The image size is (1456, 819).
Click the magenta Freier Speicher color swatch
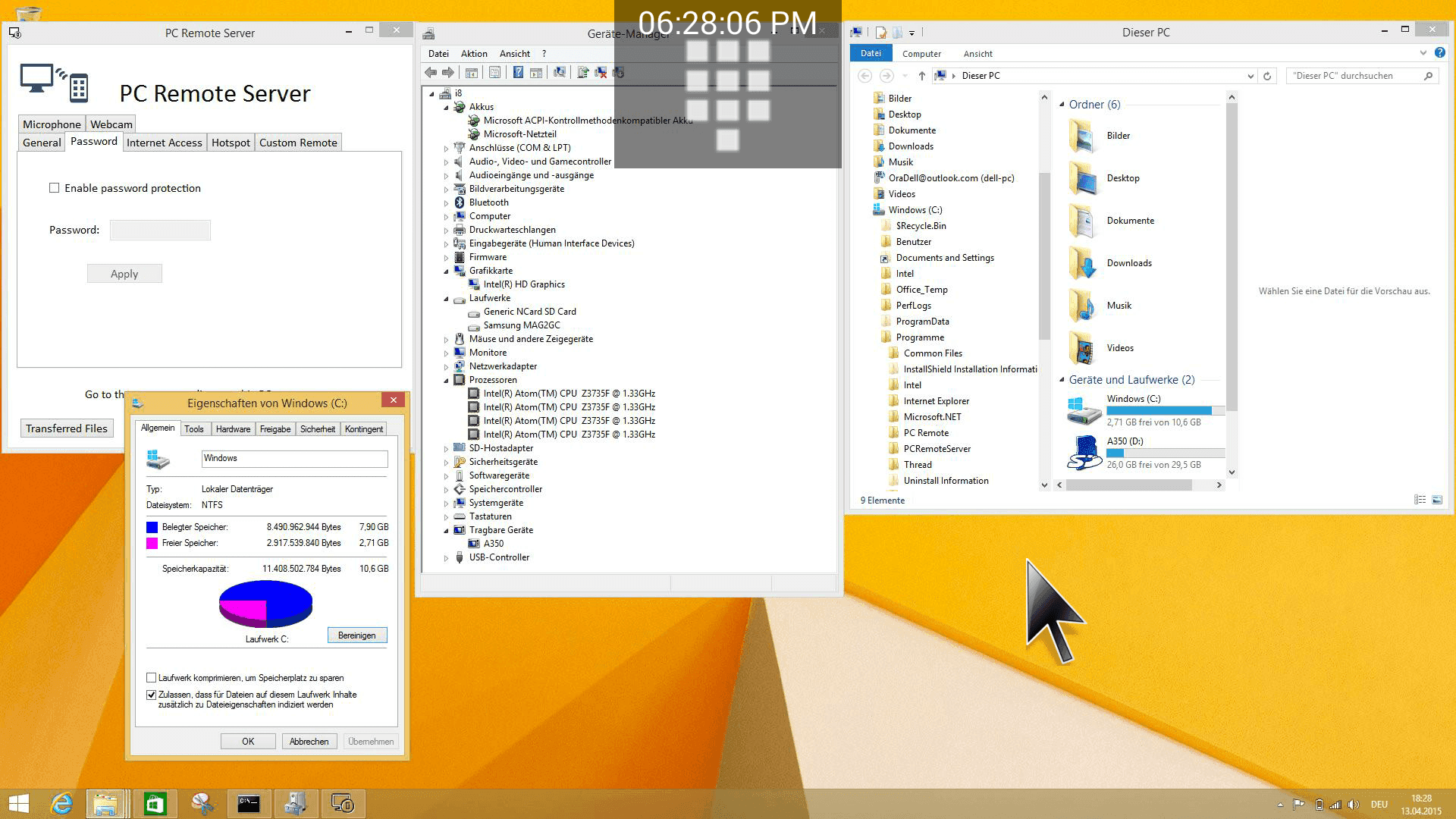[x=152, y=543]
